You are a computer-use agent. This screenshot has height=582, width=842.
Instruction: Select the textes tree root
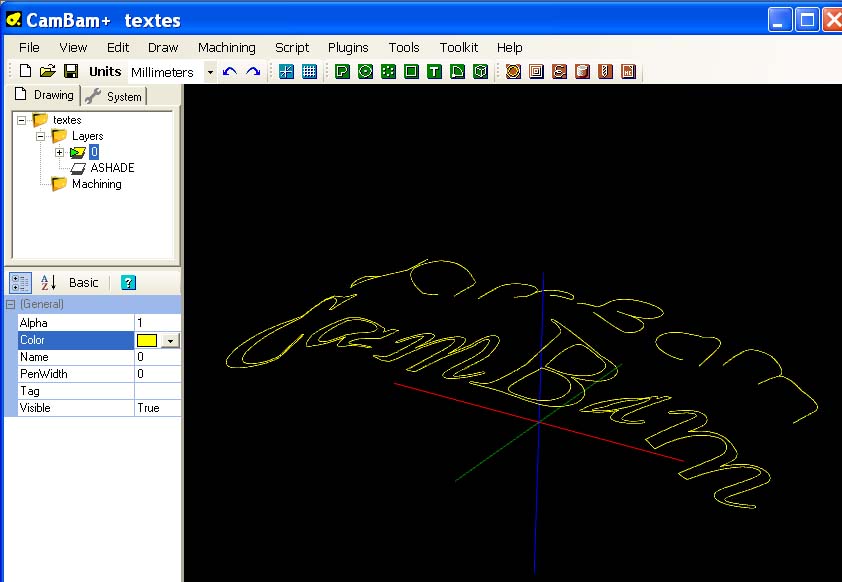pyautogui.click(x=67, y=120)
